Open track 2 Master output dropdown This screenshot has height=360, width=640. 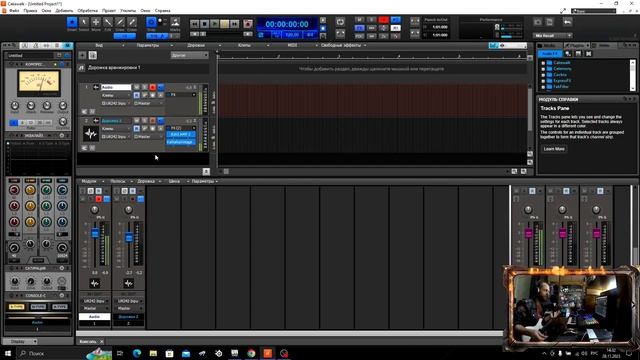pos(149,136)
